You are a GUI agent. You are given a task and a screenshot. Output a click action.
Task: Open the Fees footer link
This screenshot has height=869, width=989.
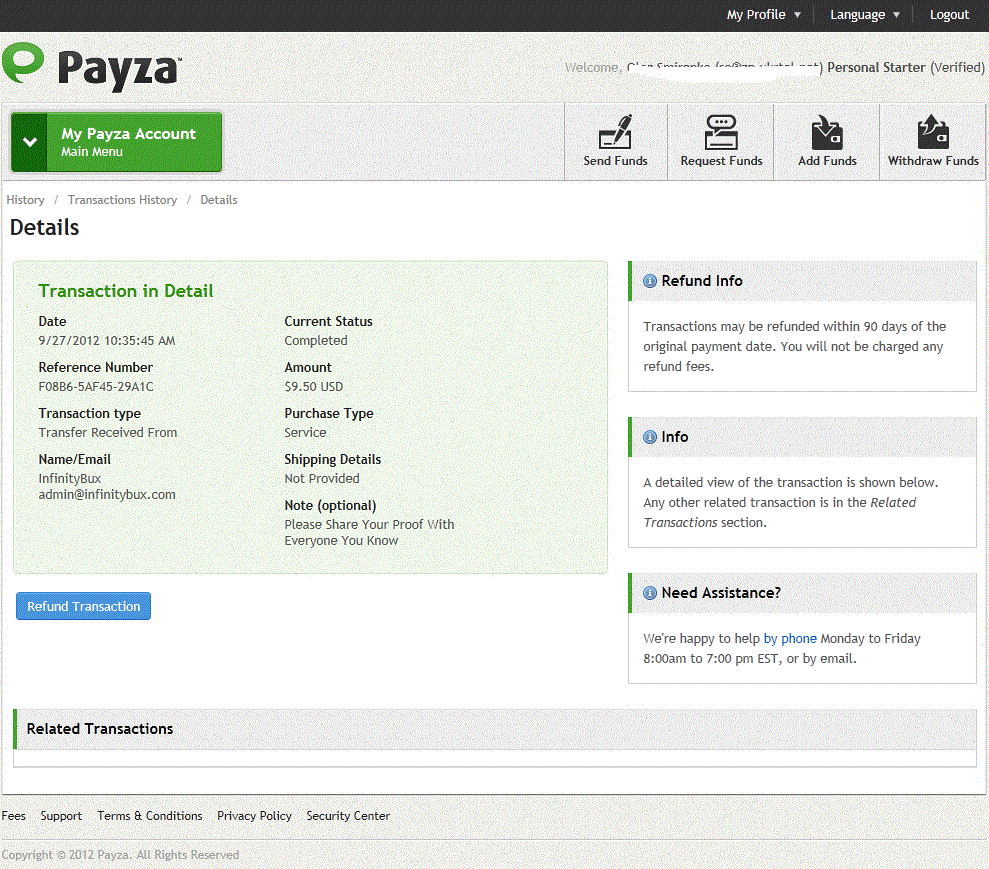(x=13, y=815)
